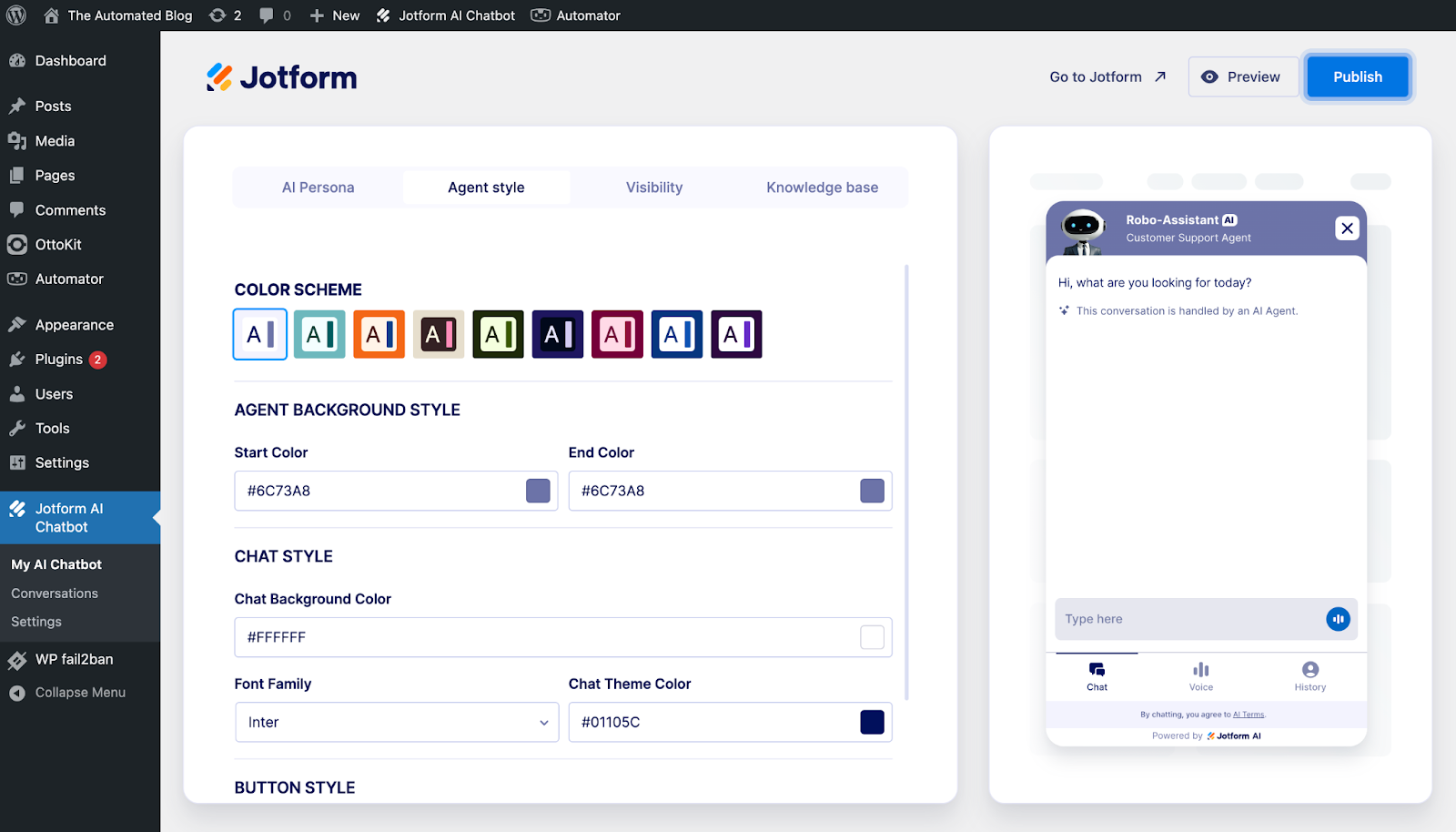Switch to the Visibility tab
Image resolution: width=1456 pixels, height=832 pixels.
click(653, 187)
